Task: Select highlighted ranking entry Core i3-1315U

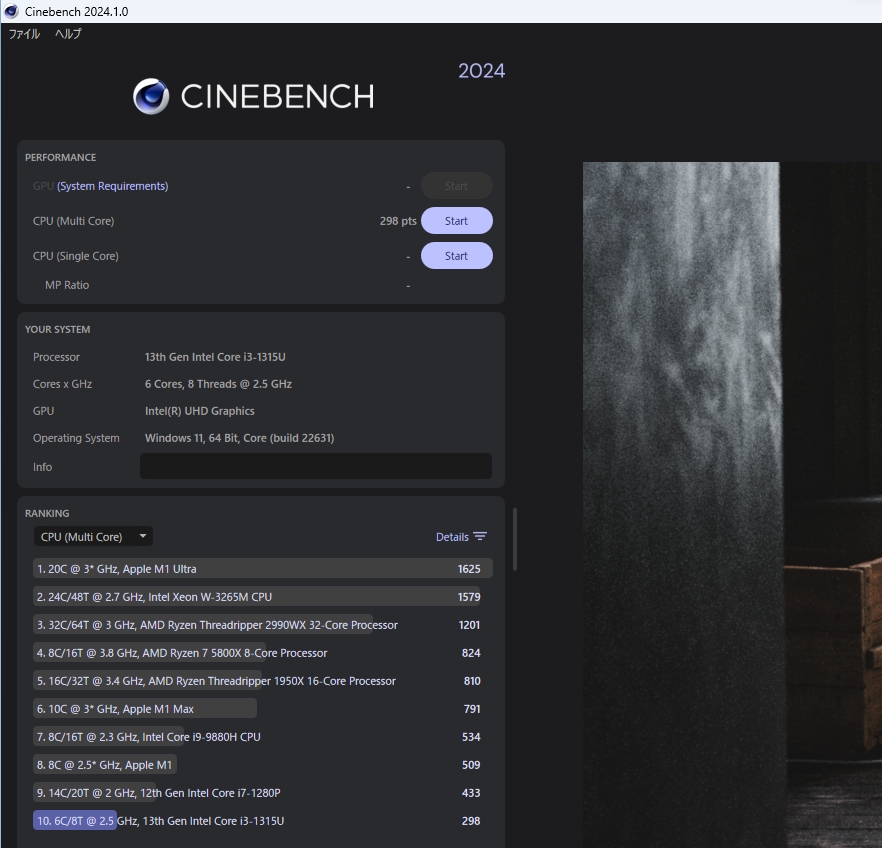Action: 263,821
